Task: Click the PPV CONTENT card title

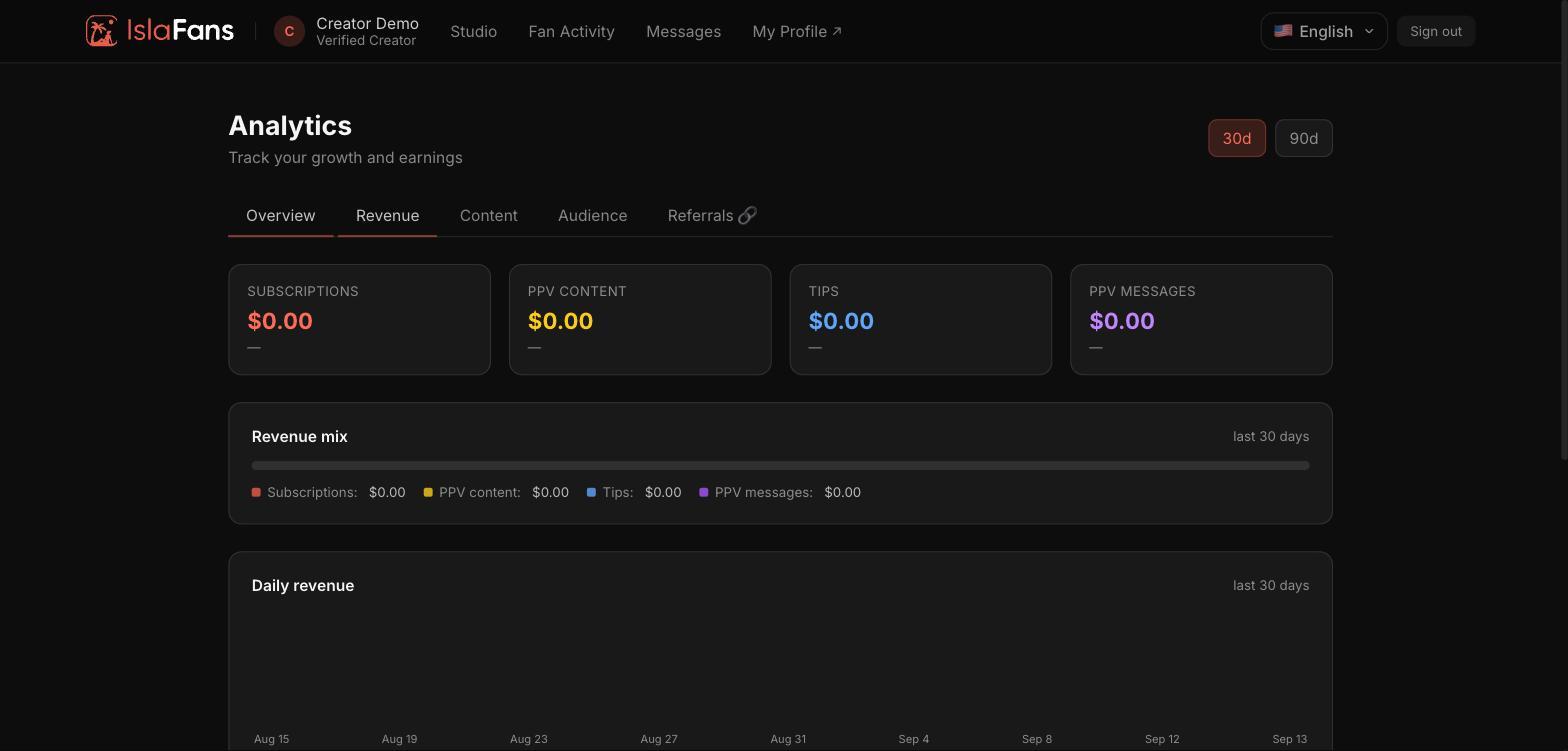Action: pos(577,292)
